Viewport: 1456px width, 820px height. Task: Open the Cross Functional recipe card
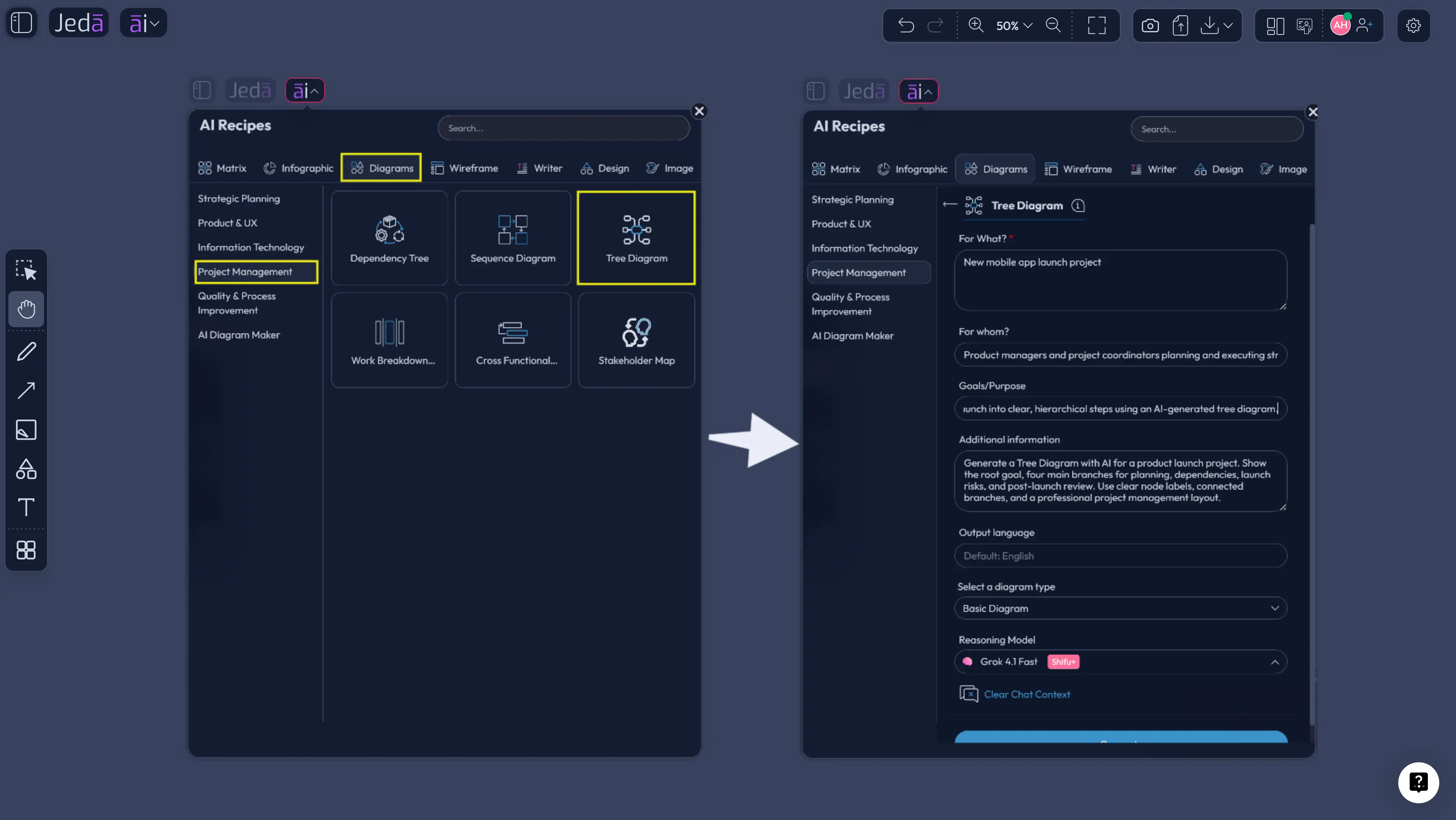click(x=513, y=340)
